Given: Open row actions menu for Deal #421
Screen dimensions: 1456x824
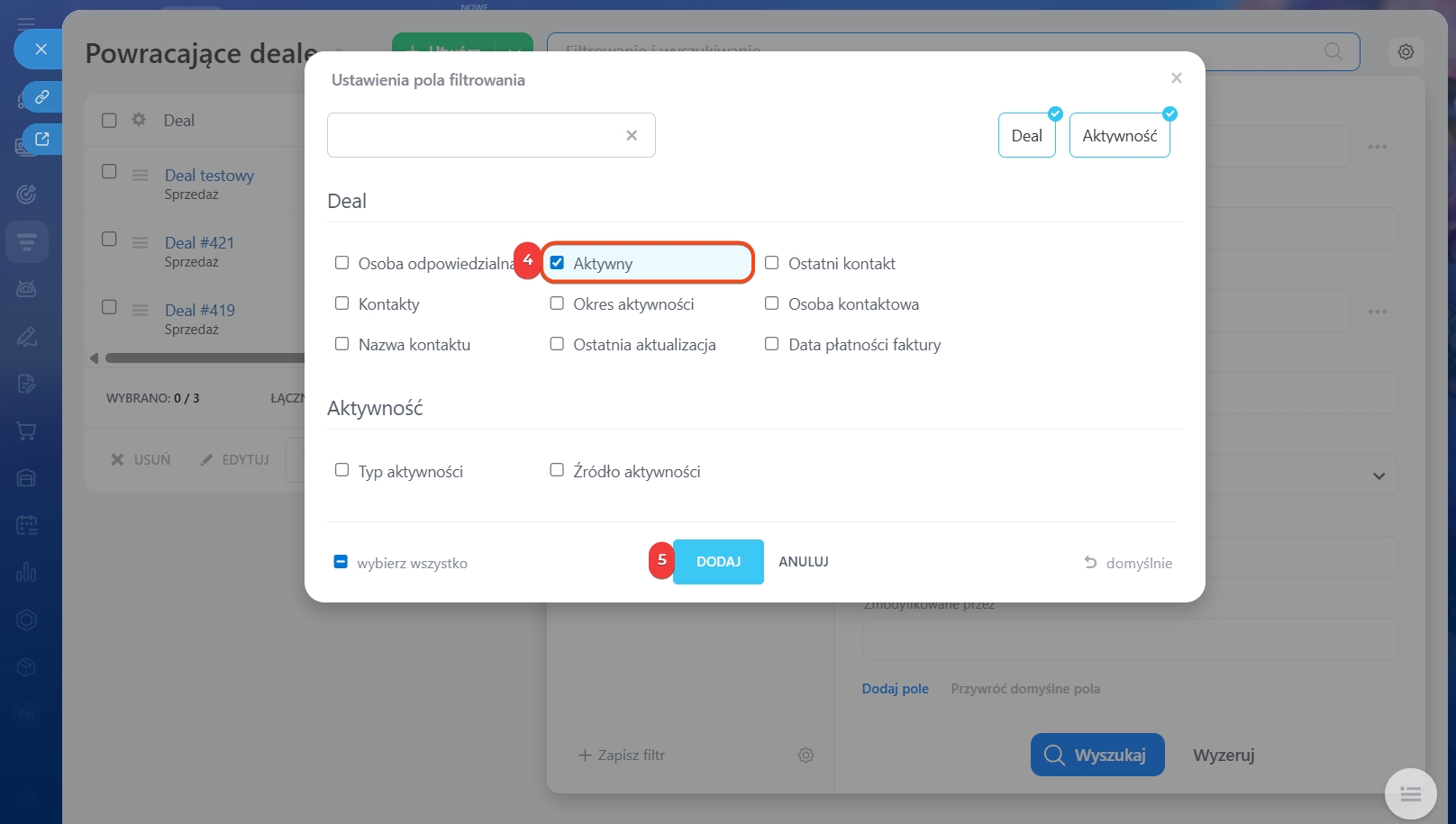Looking at the screenshot, I should (140, 243).
